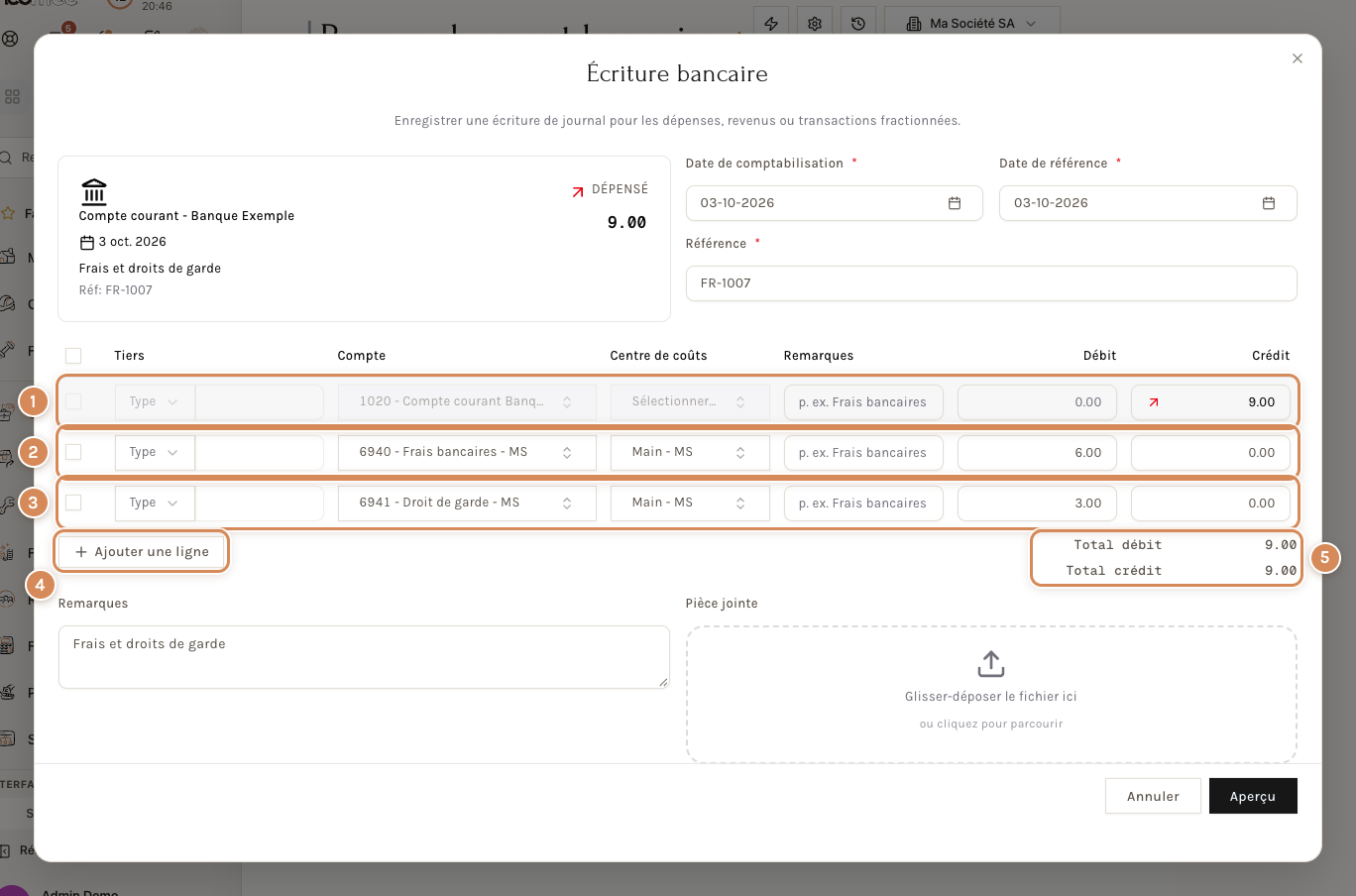Focus the Remarques textarea with Frais et droits de garde
The width and height of the screenshot is (1356, 896).
tap(364, 656)
